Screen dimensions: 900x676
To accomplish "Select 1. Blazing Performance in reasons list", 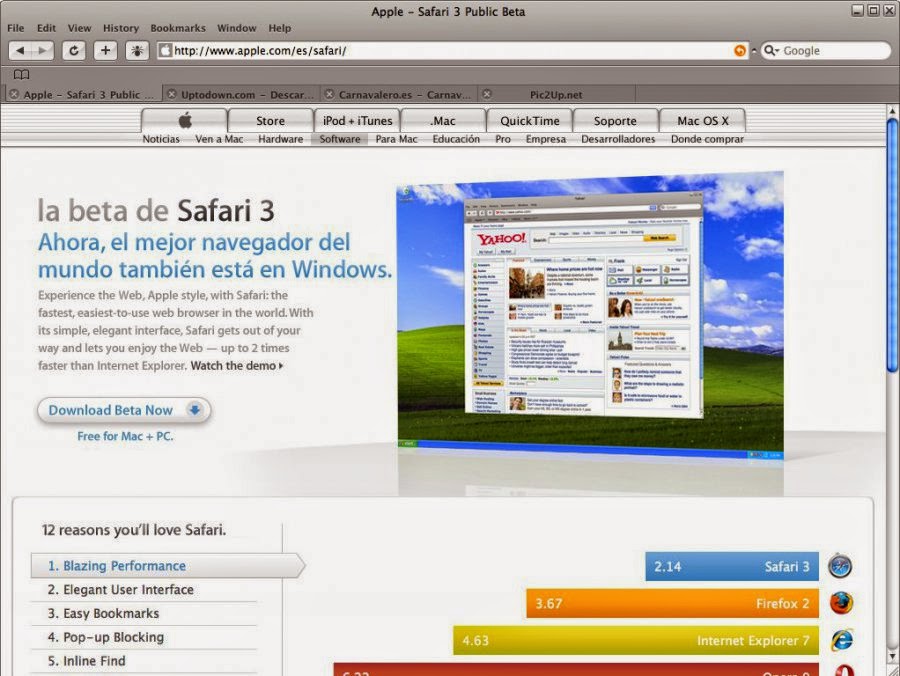I will pos(167,566).
